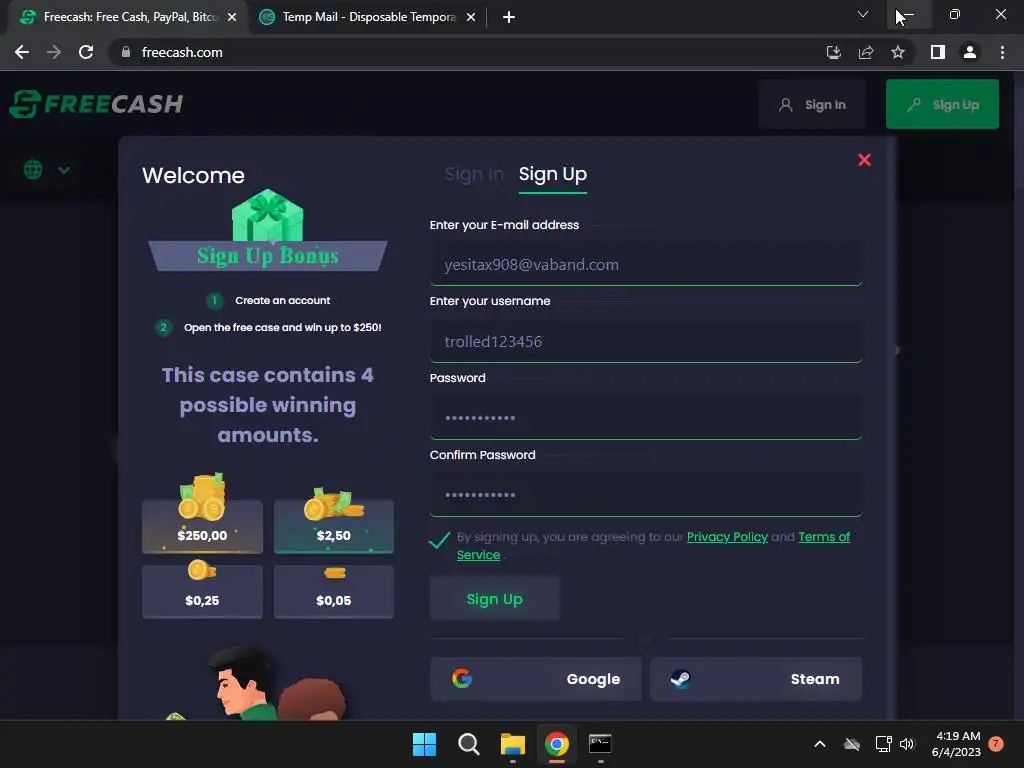
Task: Click 'Open the free case' step text
Action: pyautogui.click(x=282, y=327)
